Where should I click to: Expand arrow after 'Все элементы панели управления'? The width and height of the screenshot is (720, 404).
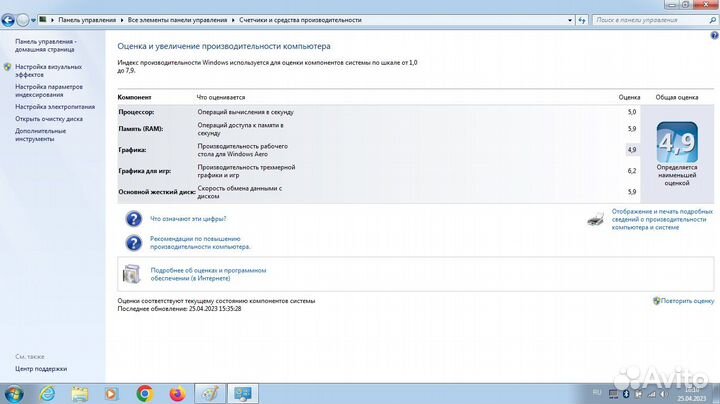coord(233,20)
